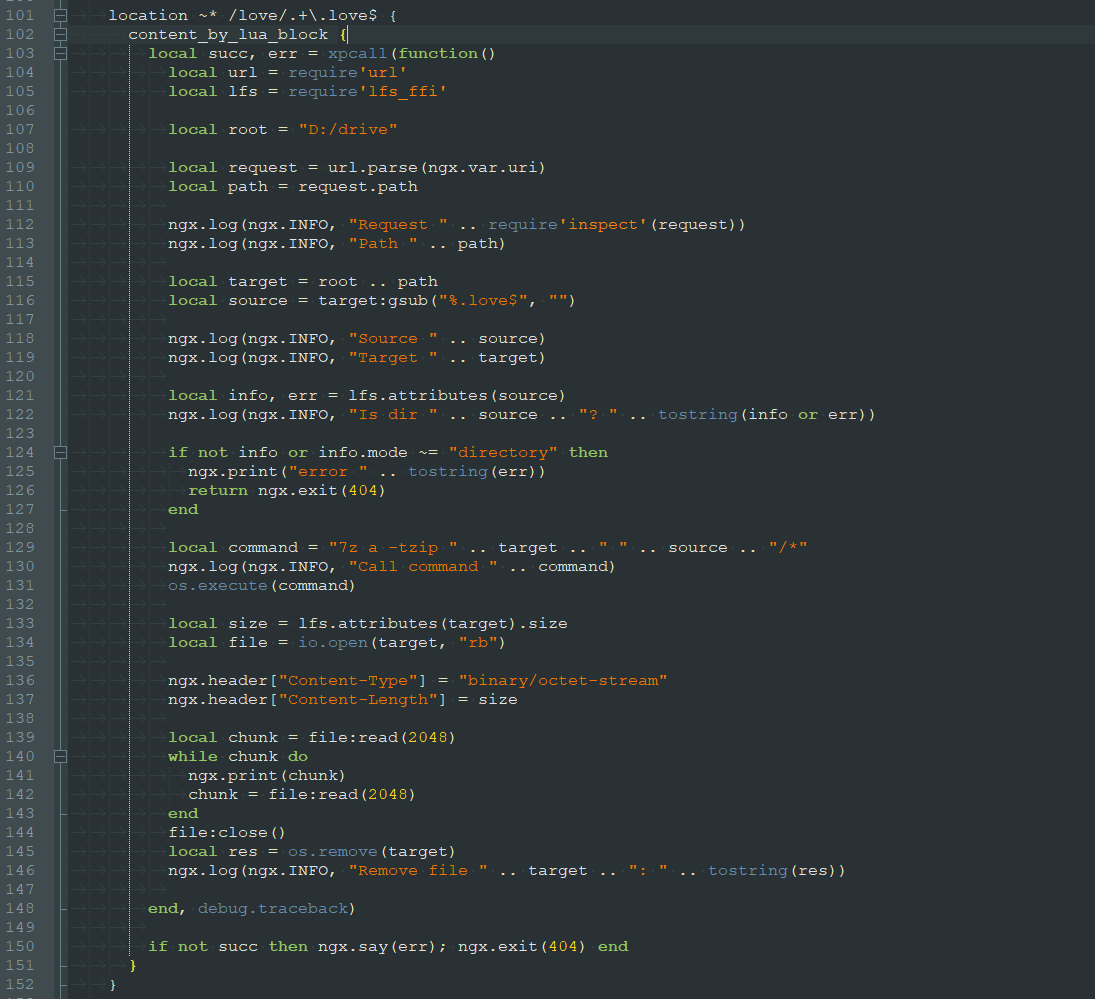Click the "error " string on line 125

pos(328,472)
